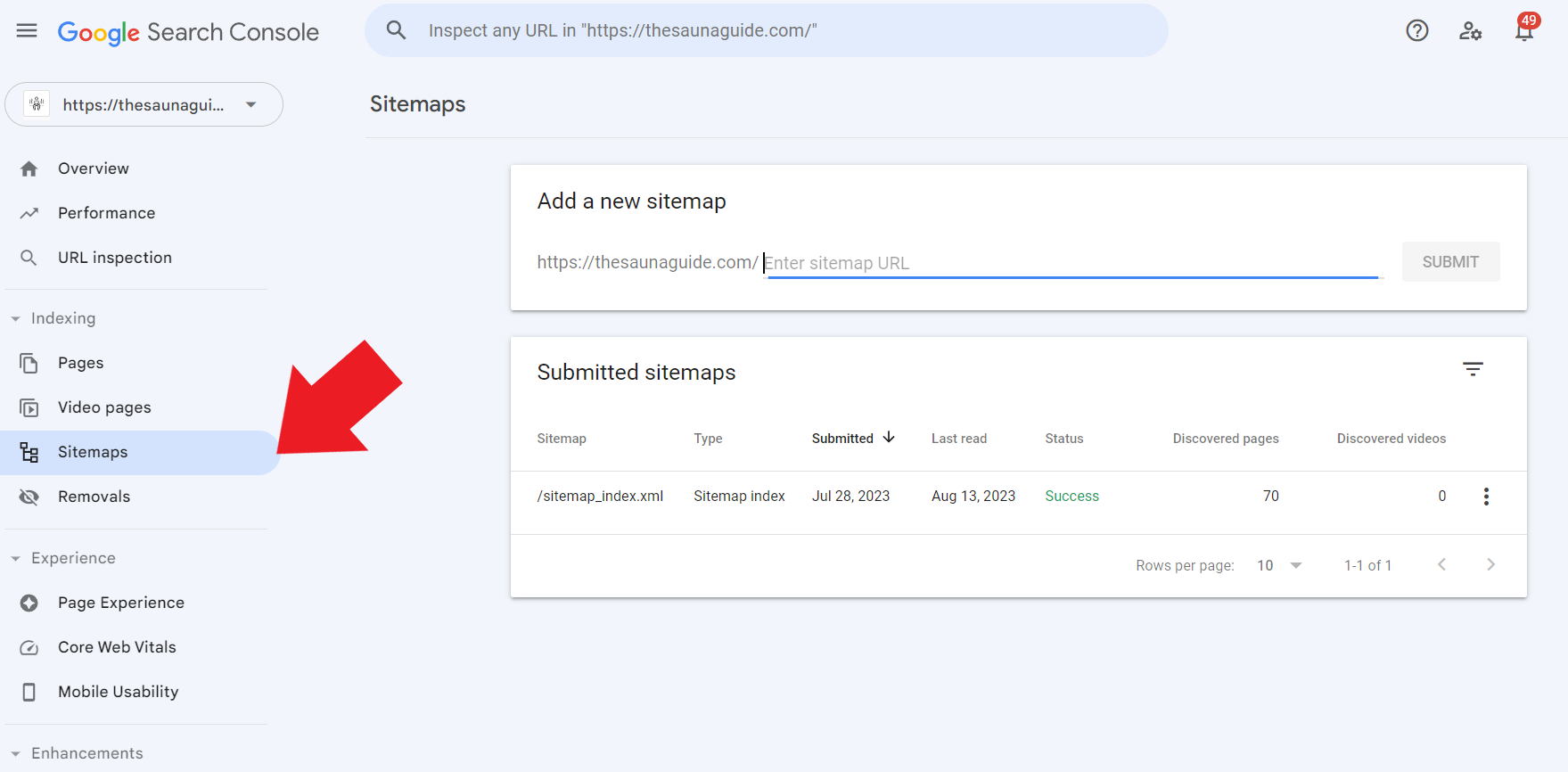This screenshot has height=772, width=1568.
Task: Sort by the Last read column header
Action: point(959,439)
